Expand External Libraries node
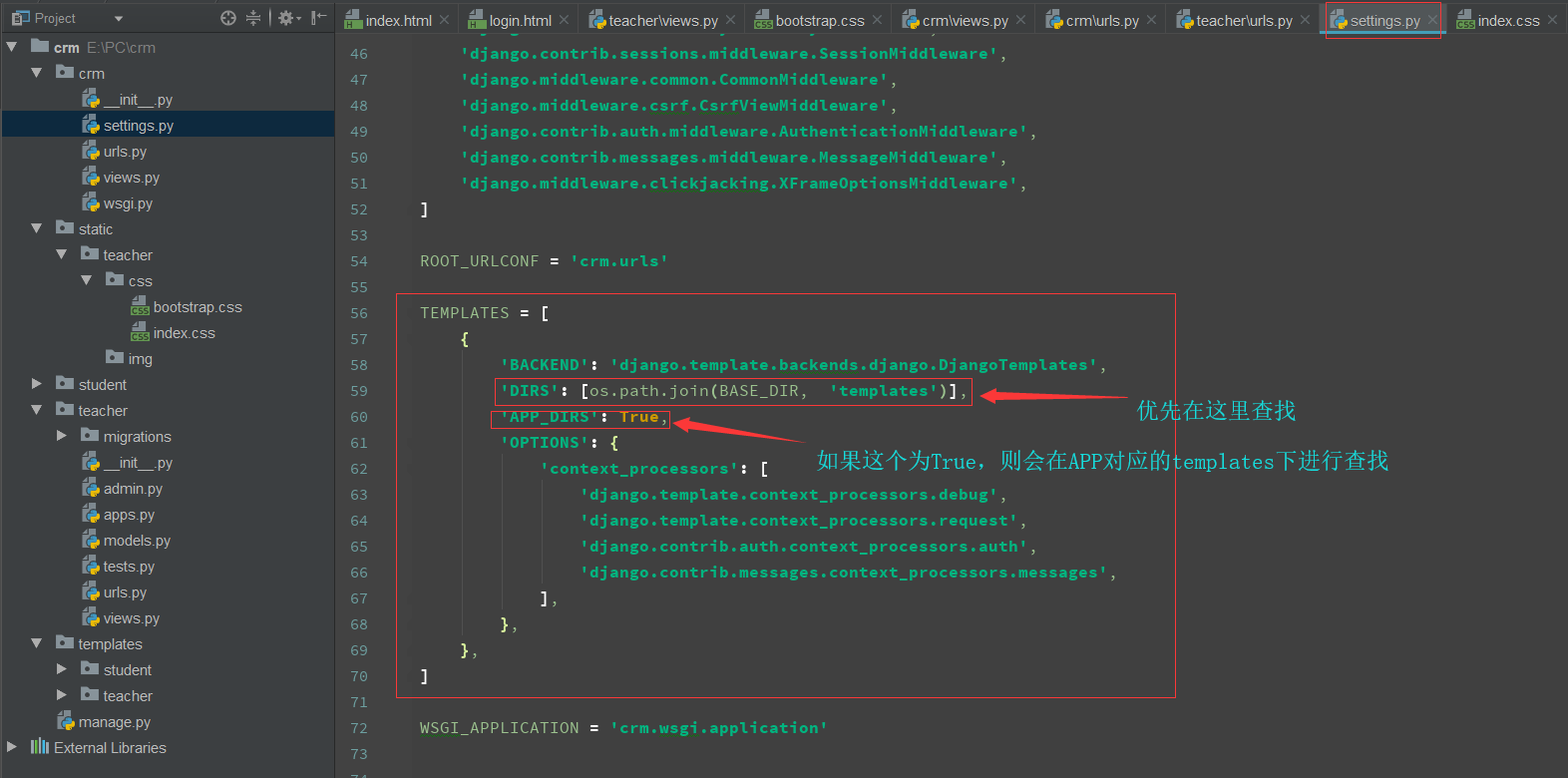 click(12, 747)
